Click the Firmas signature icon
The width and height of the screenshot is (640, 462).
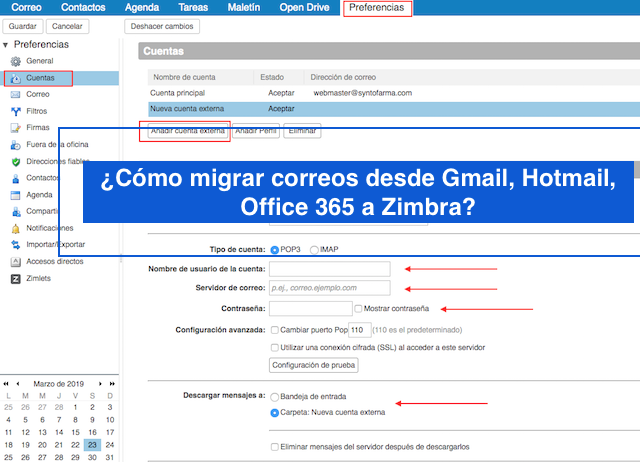16,128
